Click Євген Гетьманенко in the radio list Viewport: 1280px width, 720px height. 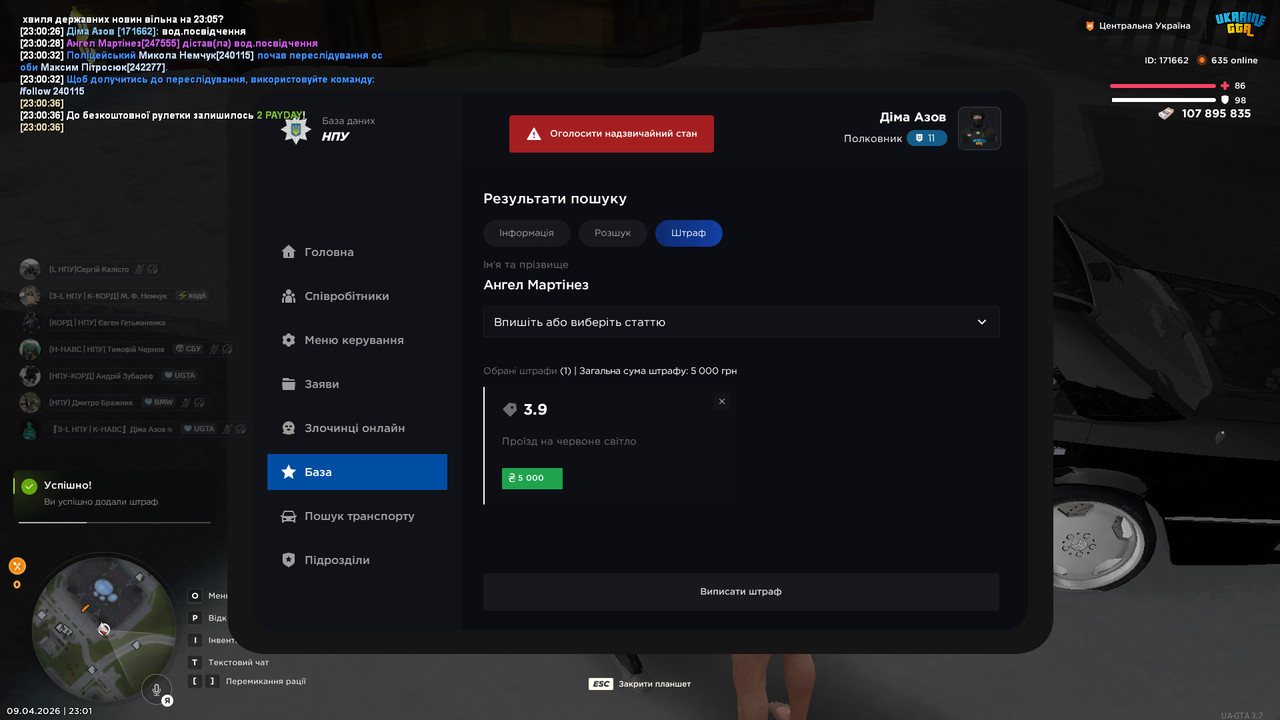(107, 323)
